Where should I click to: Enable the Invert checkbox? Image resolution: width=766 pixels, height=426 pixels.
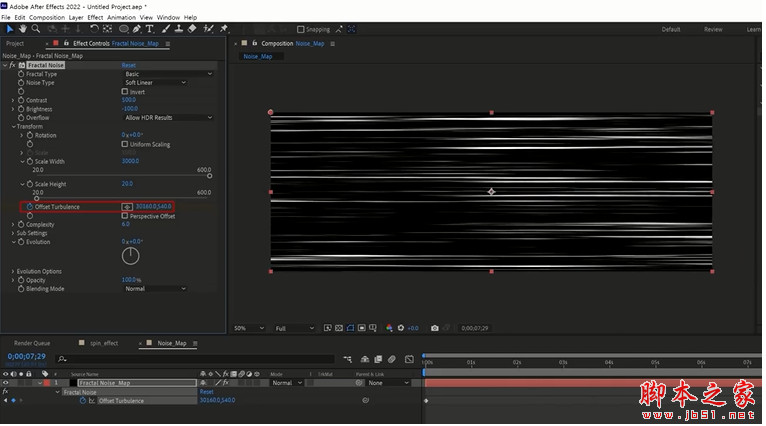[125, 91]
